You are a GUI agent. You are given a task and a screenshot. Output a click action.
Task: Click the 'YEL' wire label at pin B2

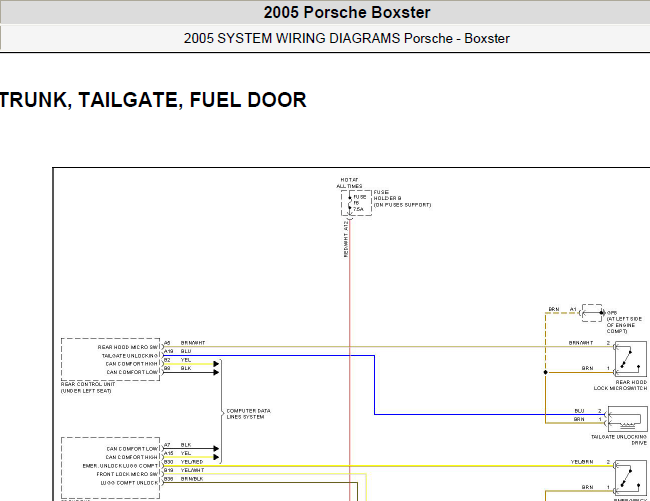tap(186, 360)
